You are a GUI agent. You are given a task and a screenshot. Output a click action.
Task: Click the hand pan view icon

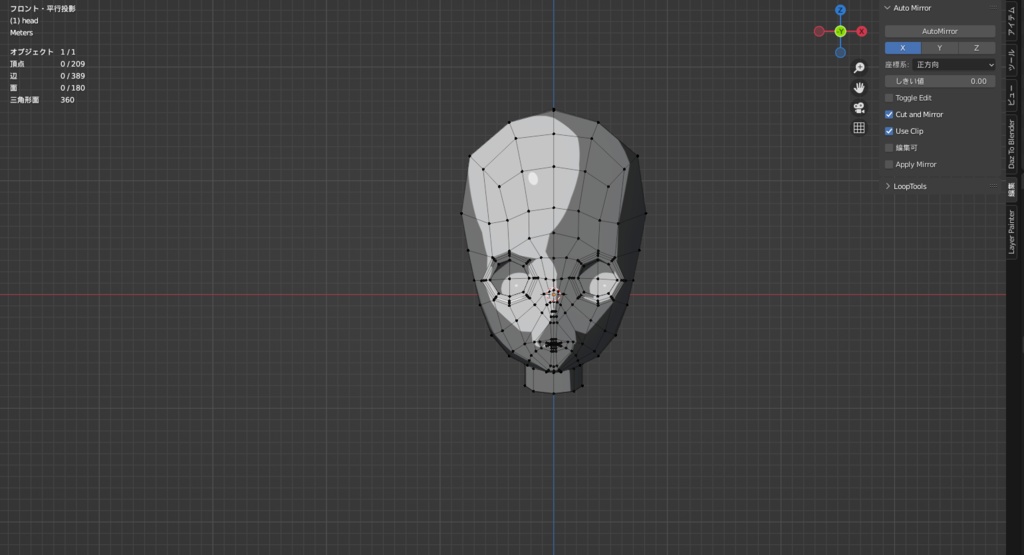(859, 87)
